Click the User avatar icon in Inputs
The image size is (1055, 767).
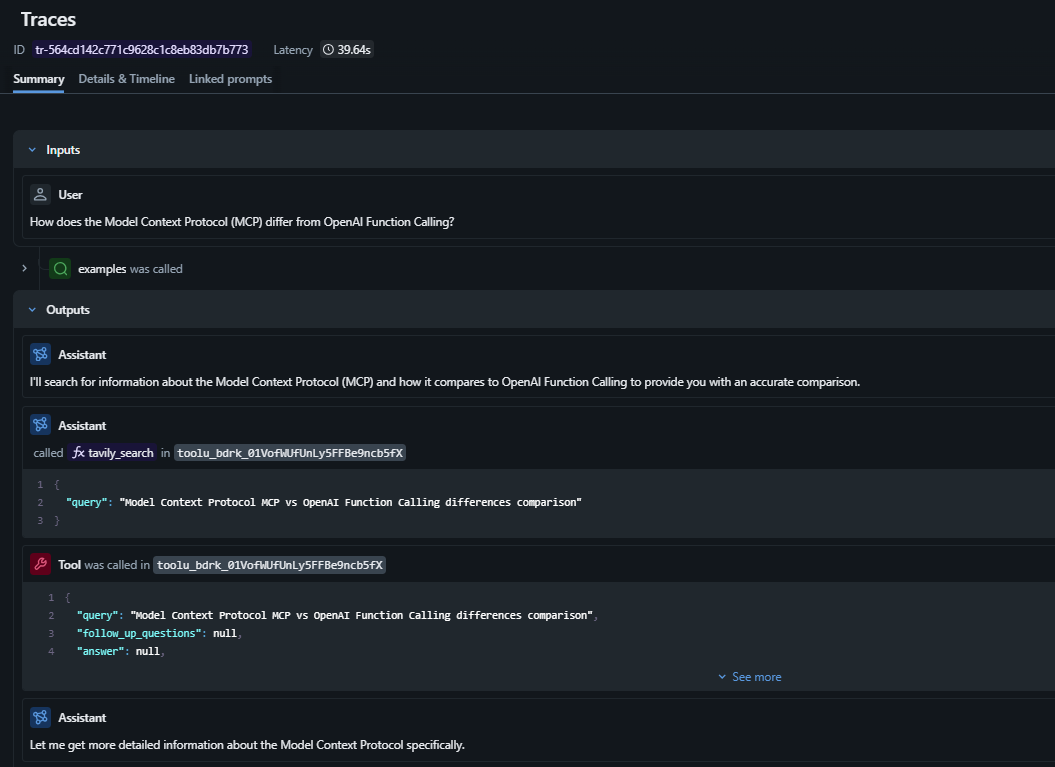[40, 195]
